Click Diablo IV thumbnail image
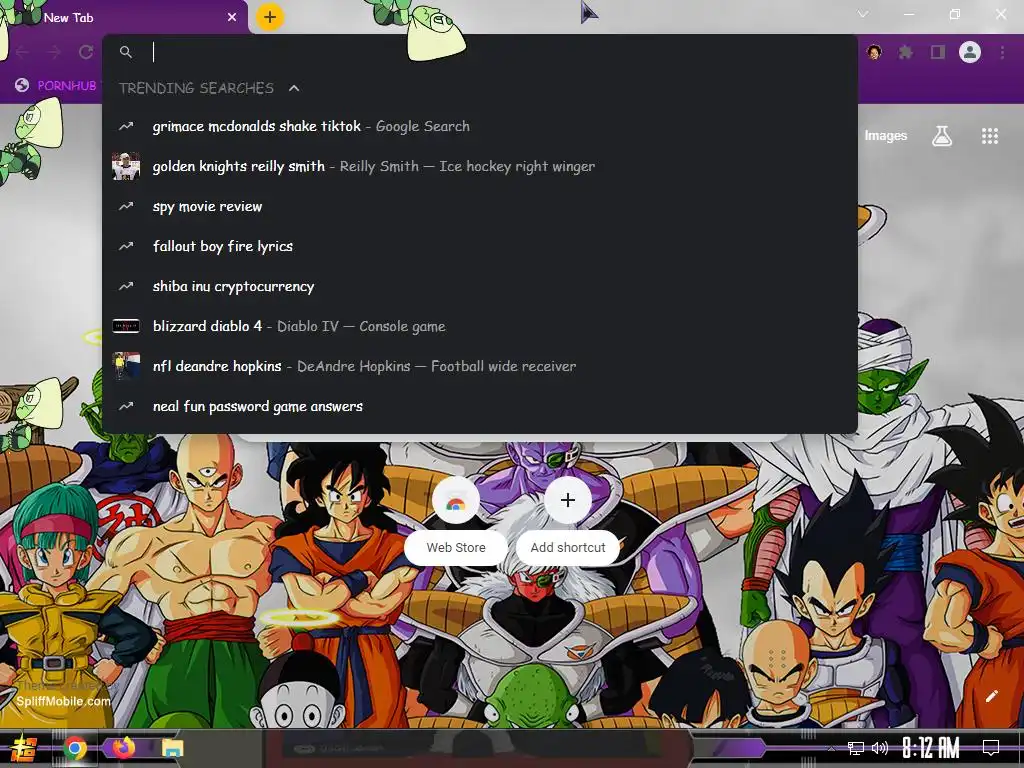This screenshot has width=1024, height=768. pos(126,326)
